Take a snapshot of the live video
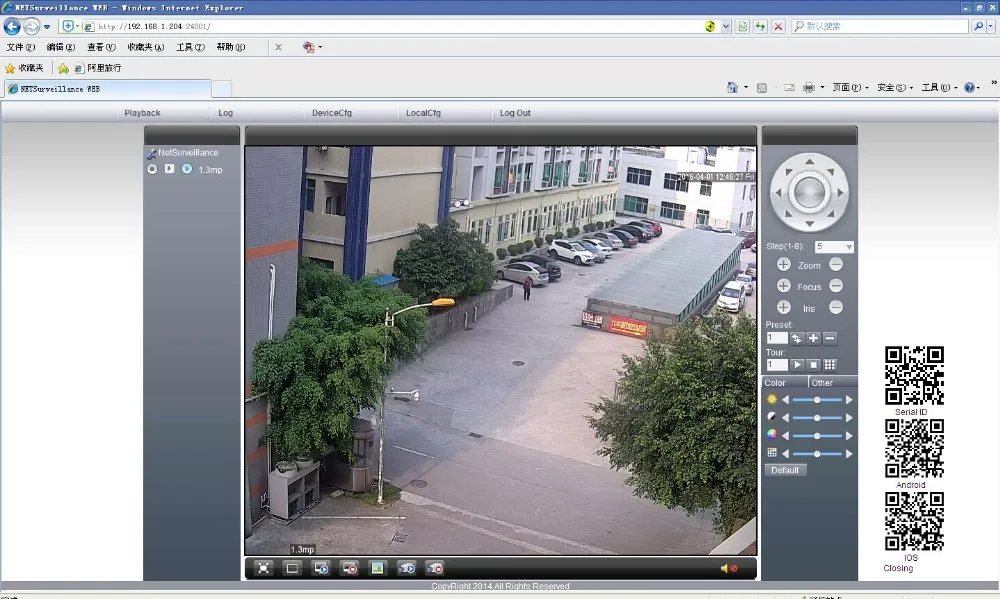Screen dimensions: 1000x599 pos(378,568)
